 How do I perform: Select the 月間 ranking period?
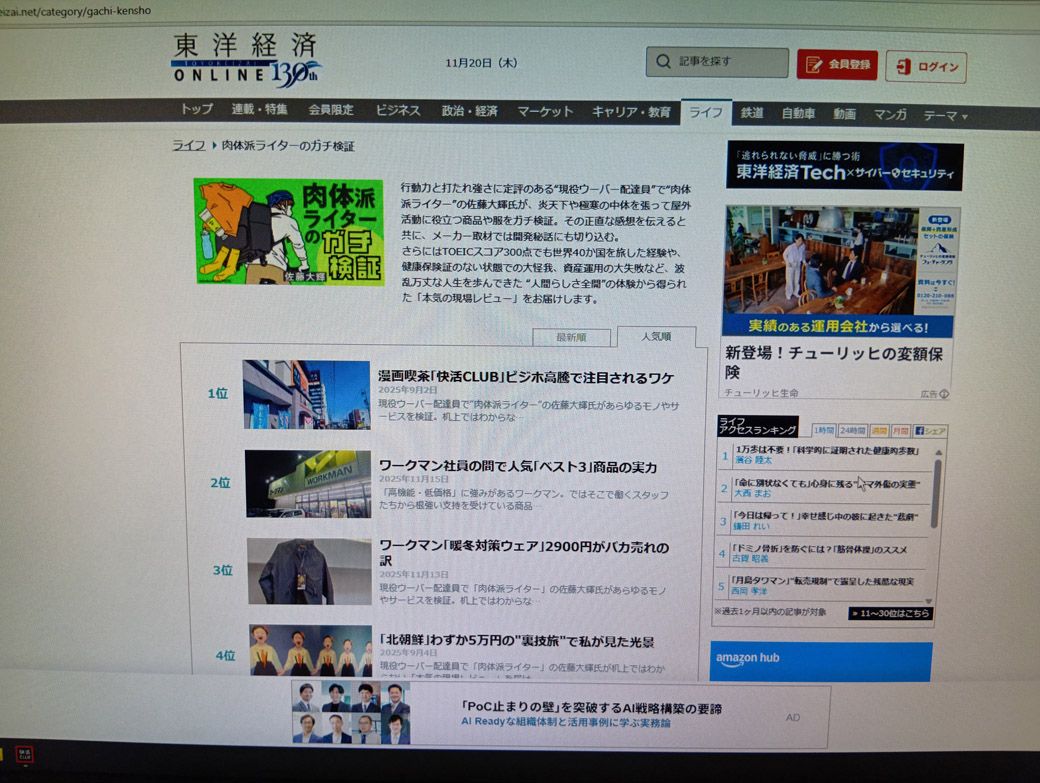pos(902,430)
